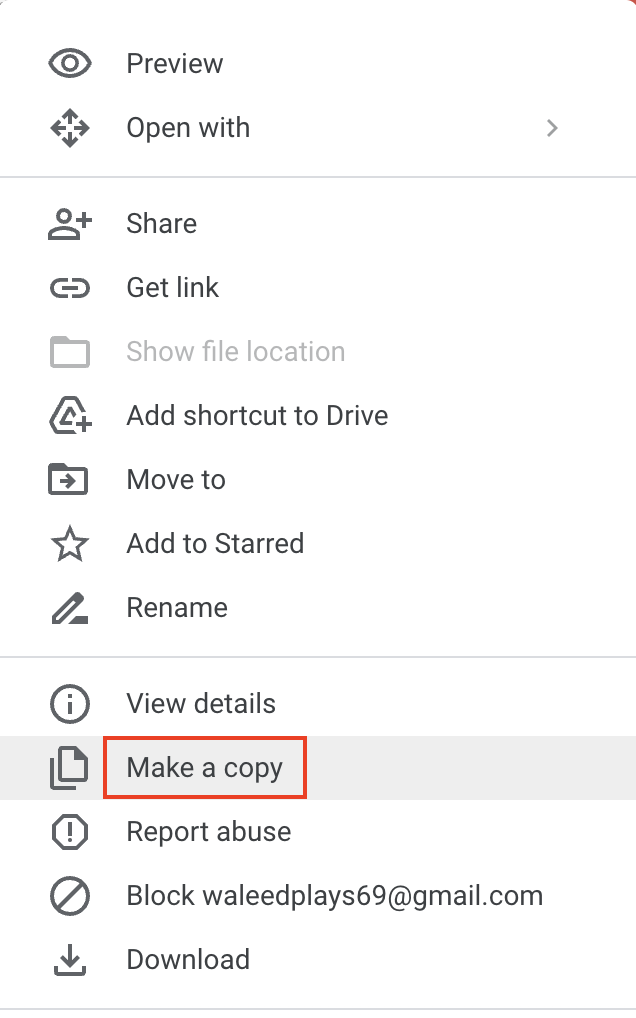This screenshot has width=636, height=1018.
Task: Click the Get link chain icon
Action: [70, 288]
